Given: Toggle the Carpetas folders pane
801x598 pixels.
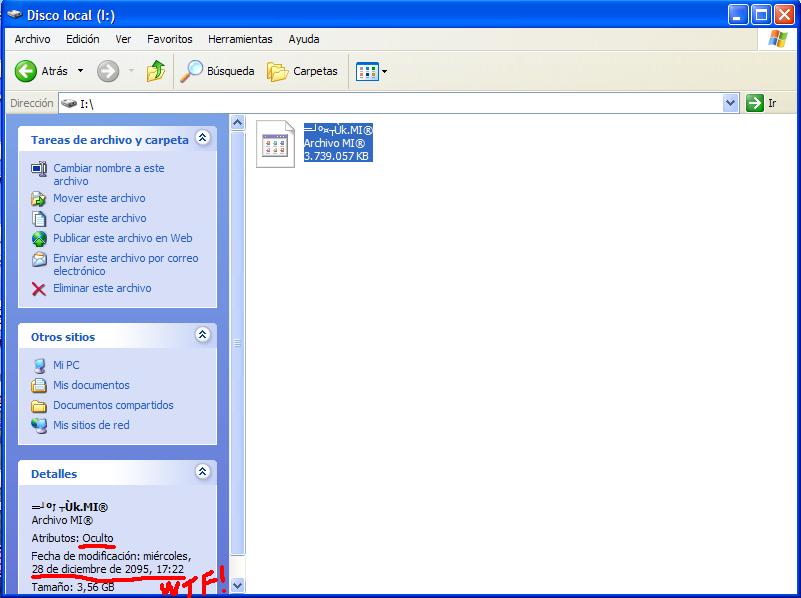Looking at the screenshot, I should (302, 71).
